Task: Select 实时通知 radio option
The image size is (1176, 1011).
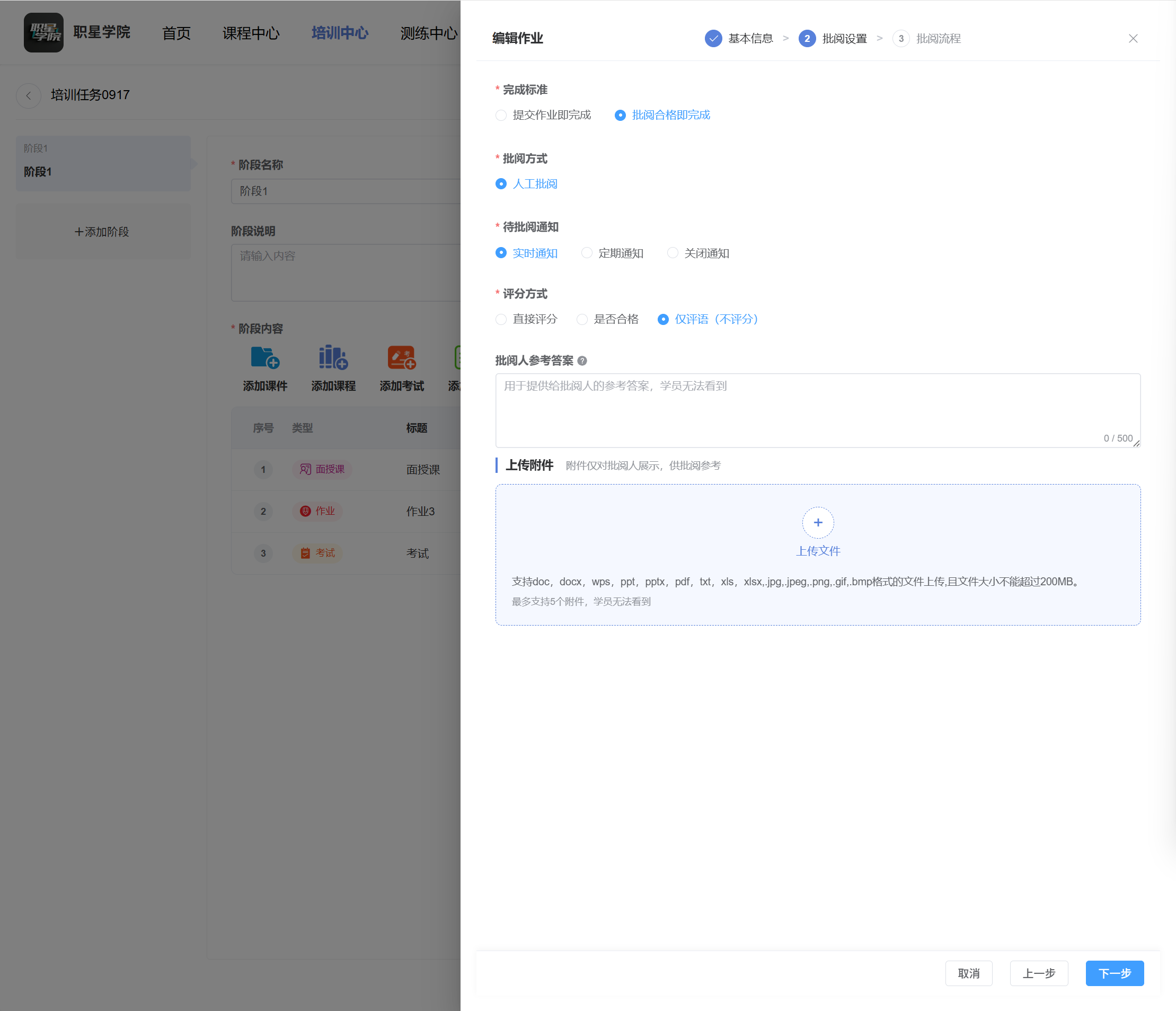Action: pos(526,253)
